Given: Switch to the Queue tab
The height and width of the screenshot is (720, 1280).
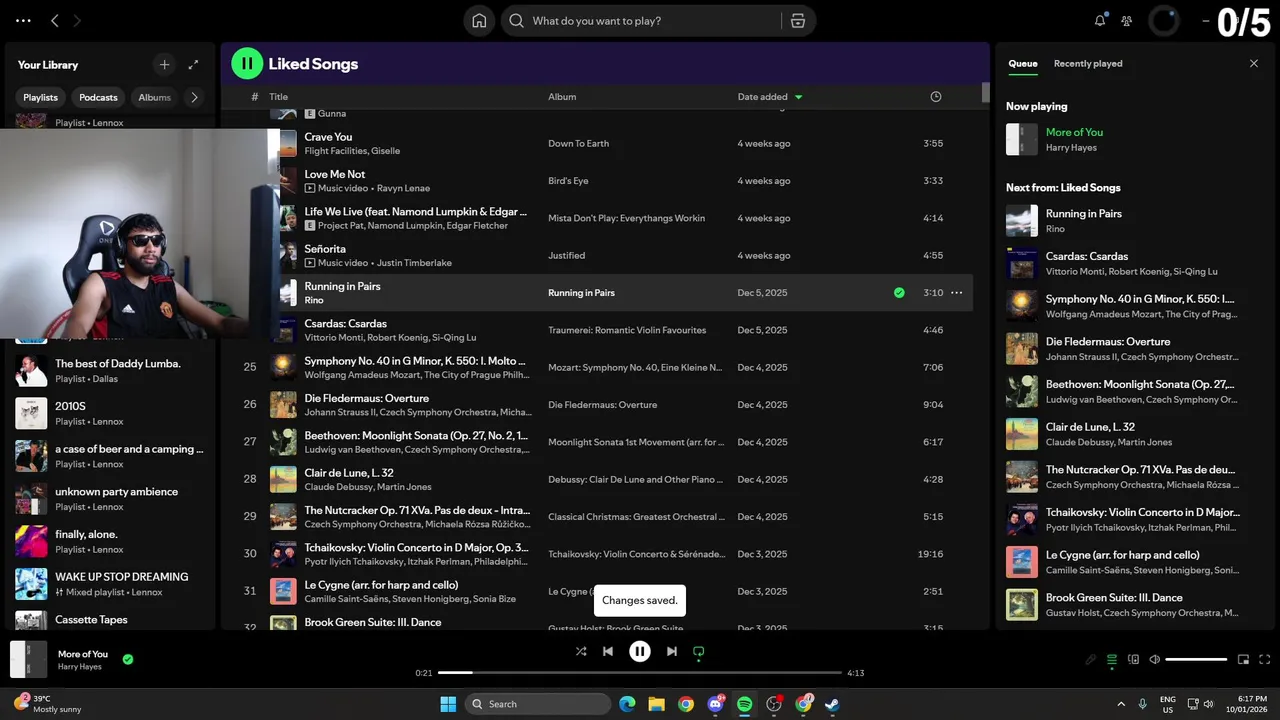Looking at the screenshot, I should tap(1022, 63).
